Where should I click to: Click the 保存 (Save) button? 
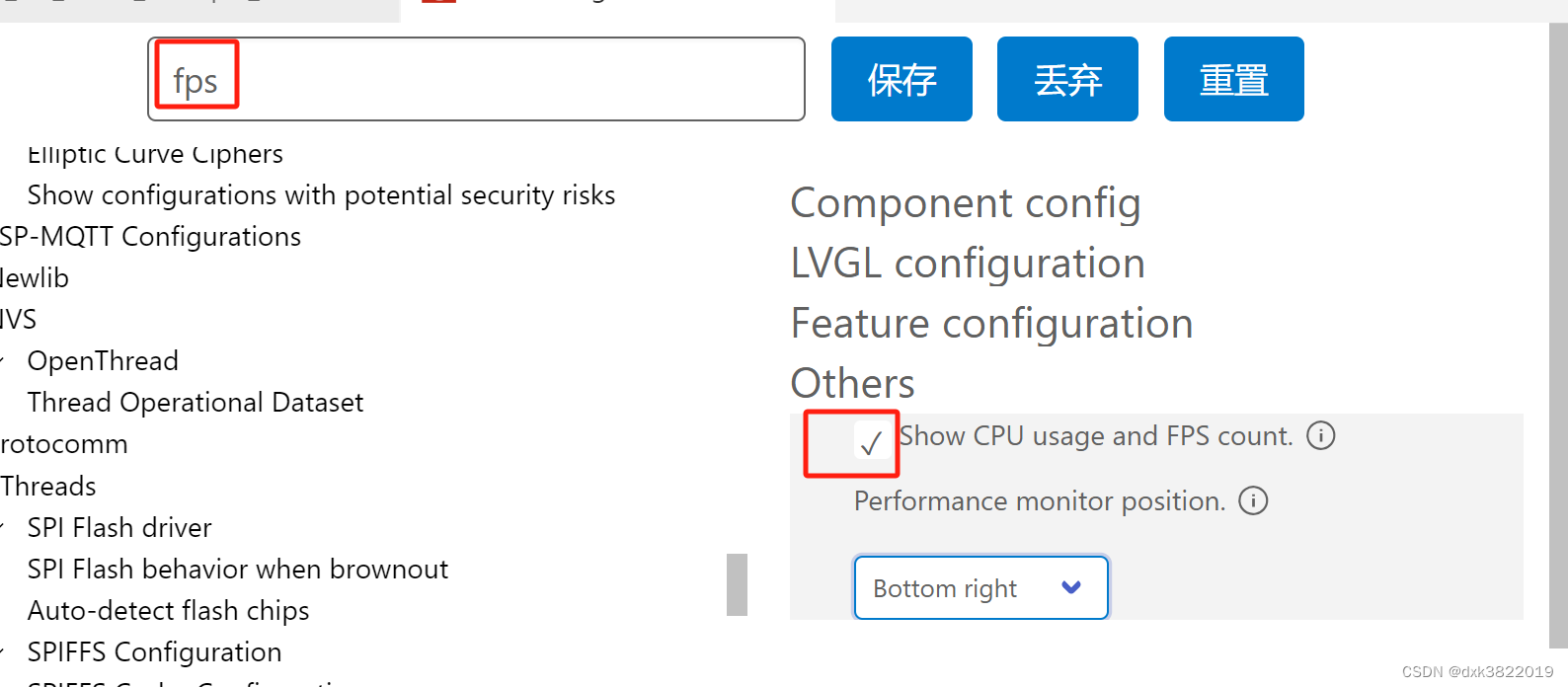(901, 78)
